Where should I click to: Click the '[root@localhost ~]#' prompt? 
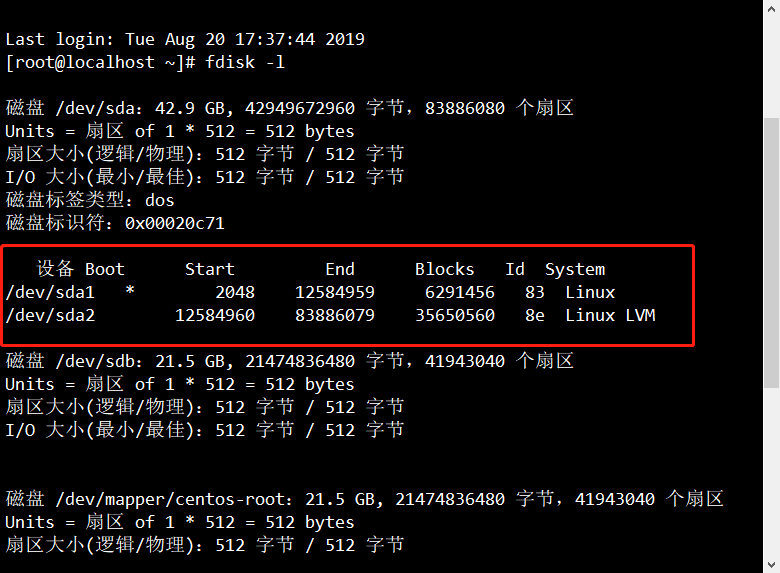click(x=100, y=62)
